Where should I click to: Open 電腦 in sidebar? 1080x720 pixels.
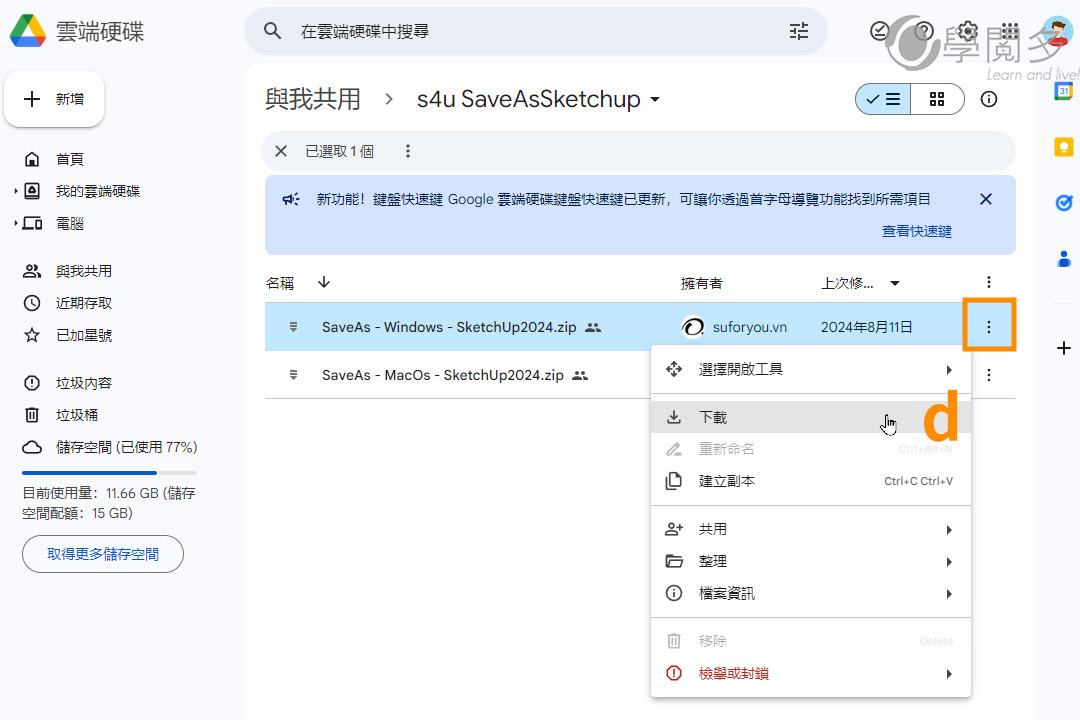point(70,223)
